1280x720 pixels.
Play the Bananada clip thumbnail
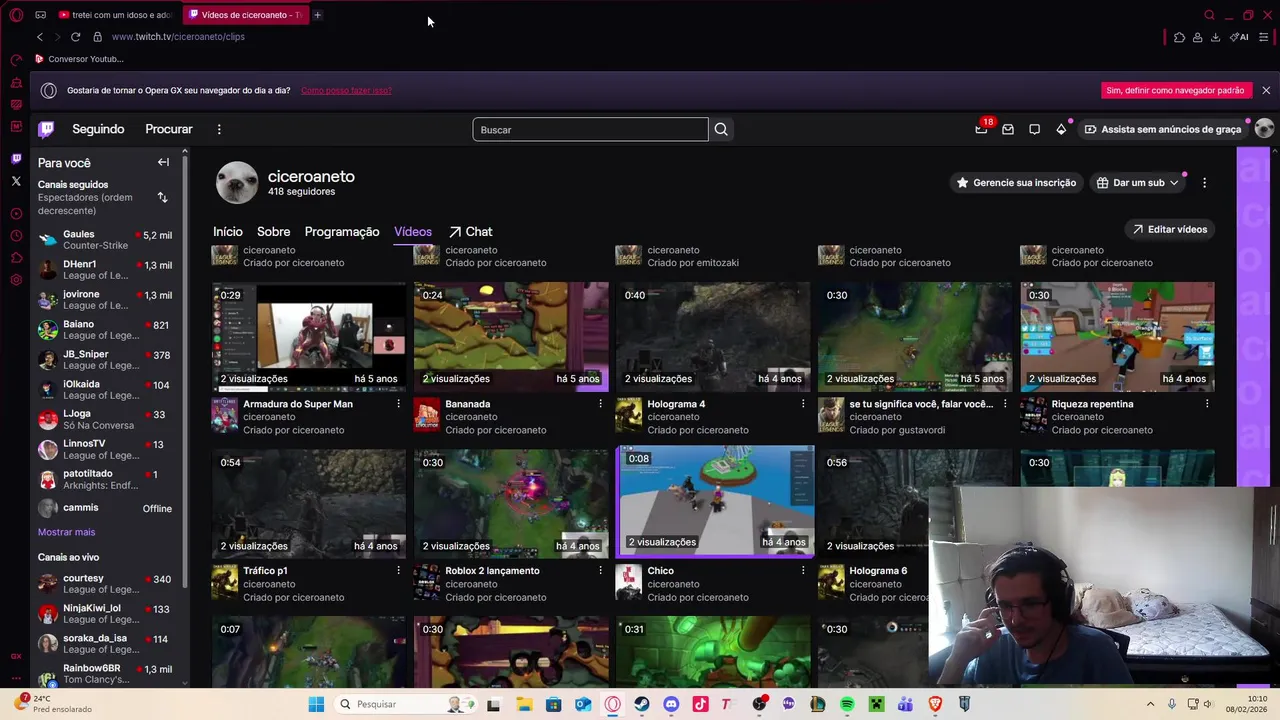pyautogui.click(x=511, y=336)
